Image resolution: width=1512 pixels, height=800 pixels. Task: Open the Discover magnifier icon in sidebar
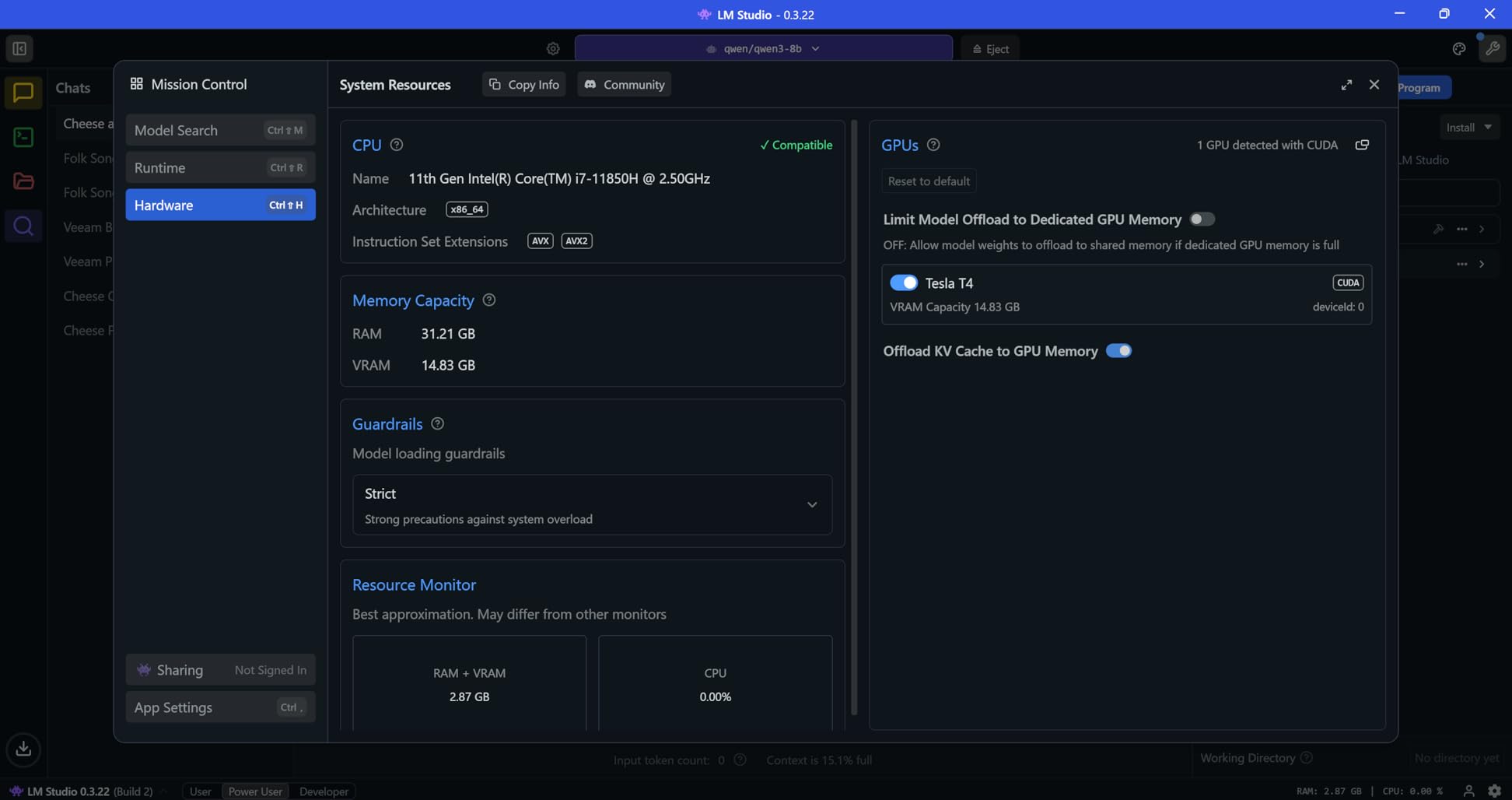[23, 226]
